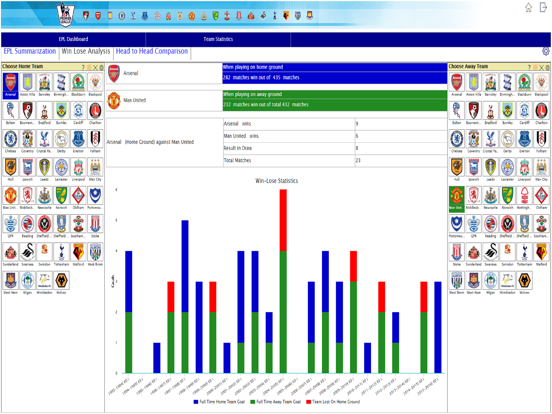Click the Result in Draw row label
The width and height of the screenshot is (552, 414).
tap(238, 148)
